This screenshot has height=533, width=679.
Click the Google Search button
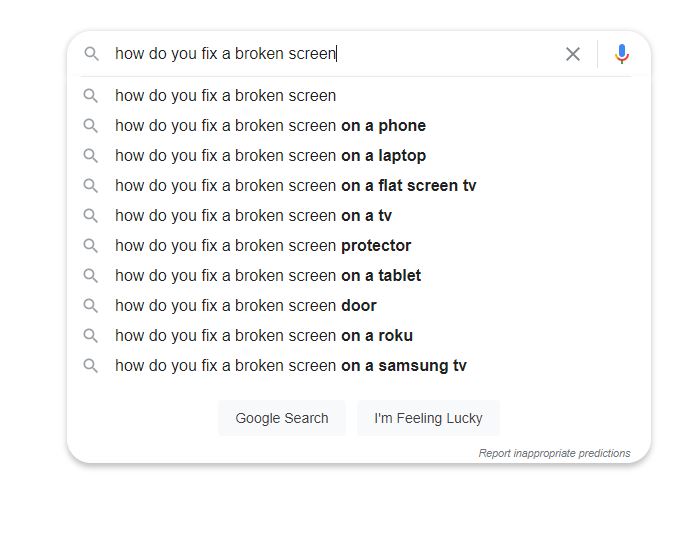[282, 418]
